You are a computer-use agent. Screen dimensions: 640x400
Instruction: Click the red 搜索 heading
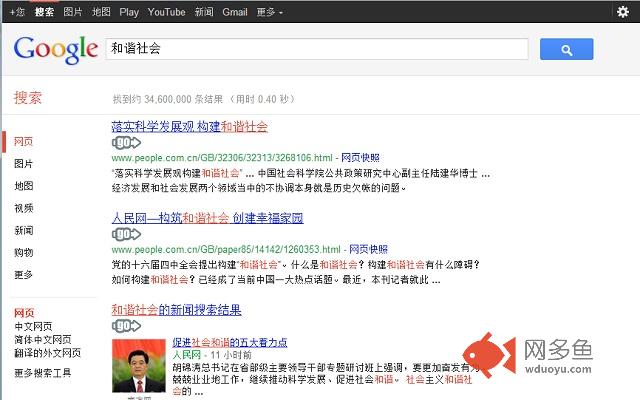(28, 98)
